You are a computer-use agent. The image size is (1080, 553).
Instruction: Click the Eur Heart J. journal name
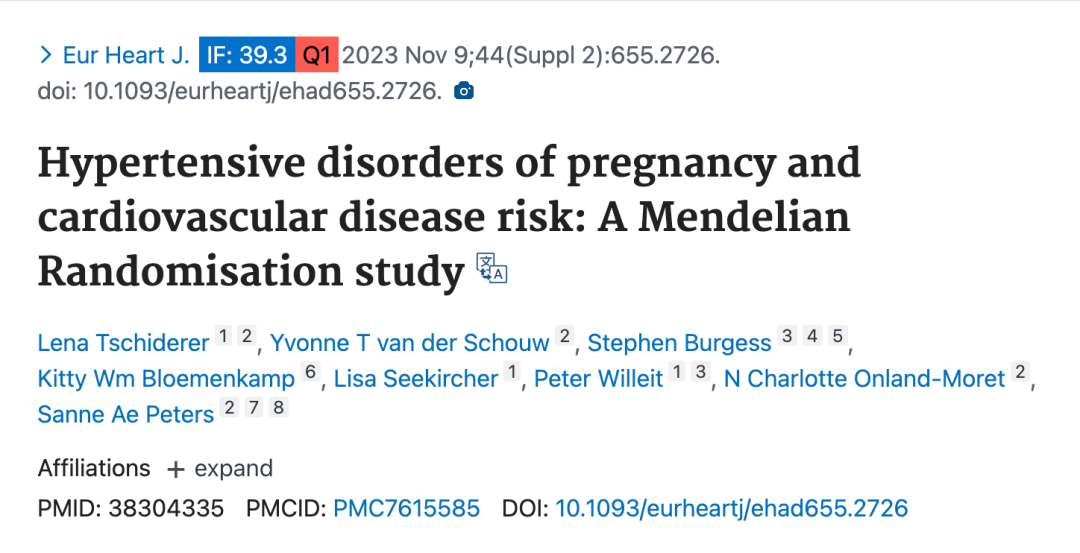tap(126, 55)
